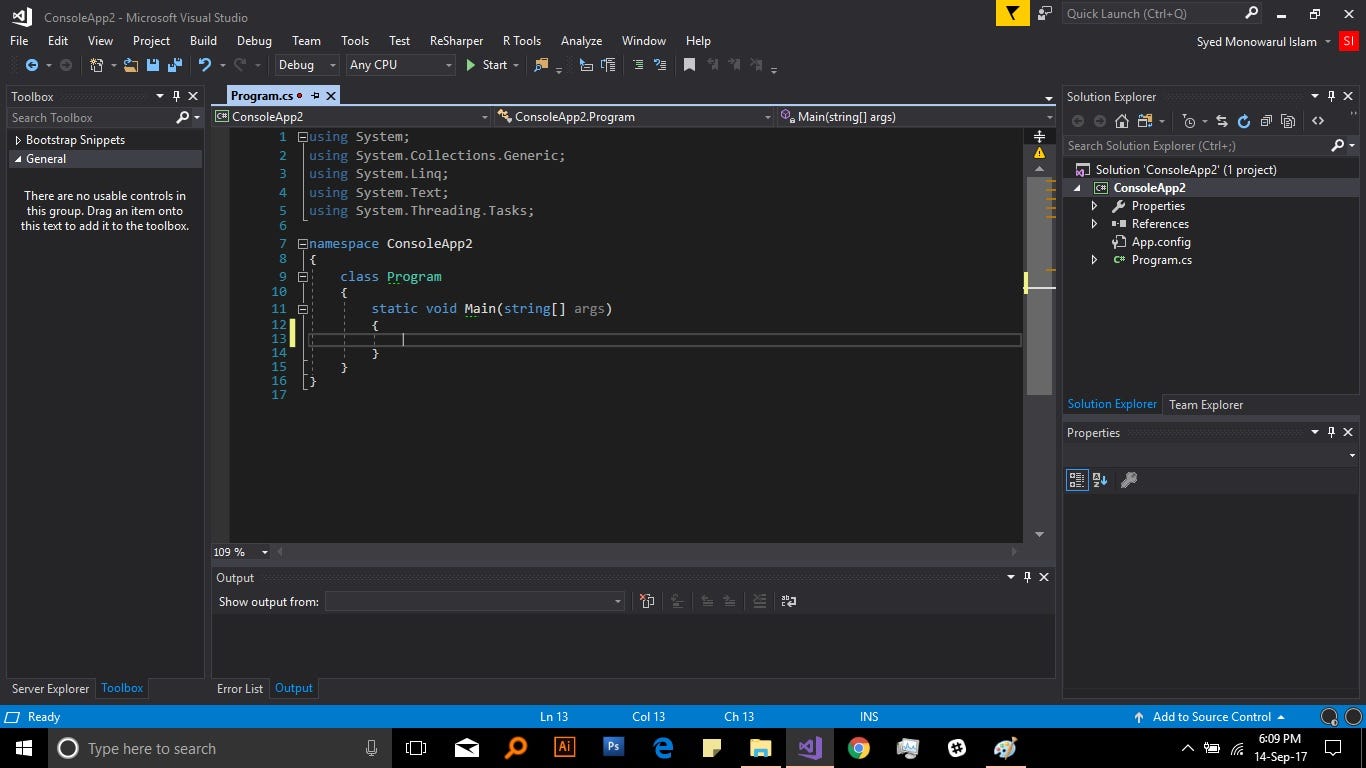Expand the References node in Solution Explorer
The width and height of the screenshot is (1366, 768).
1094,224
